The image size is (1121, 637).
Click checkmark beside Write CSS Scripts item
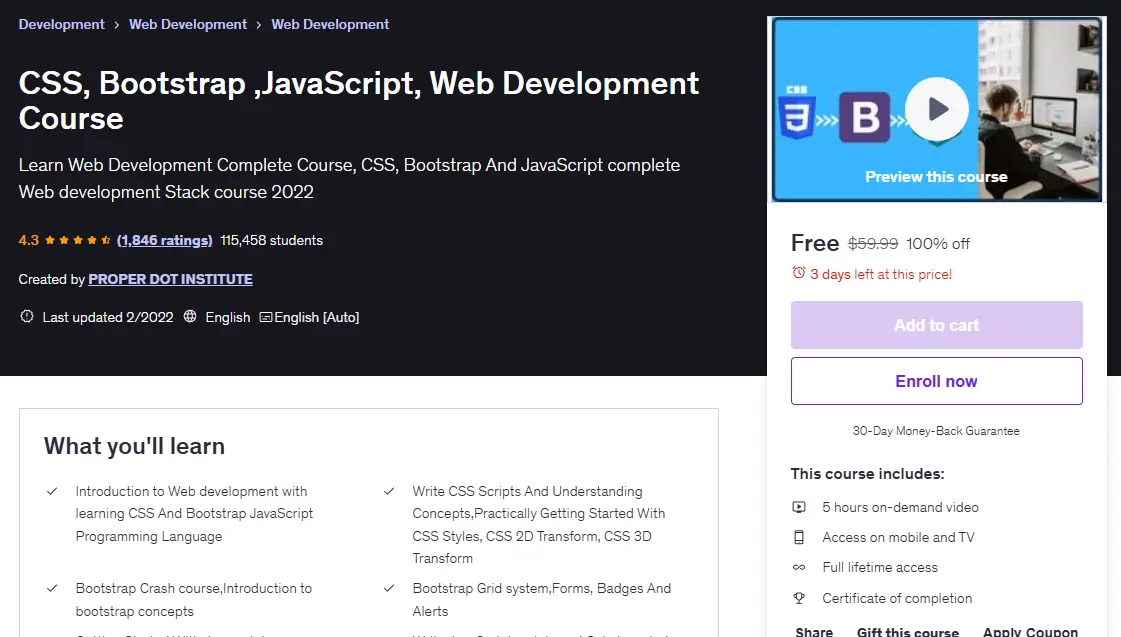389,491
